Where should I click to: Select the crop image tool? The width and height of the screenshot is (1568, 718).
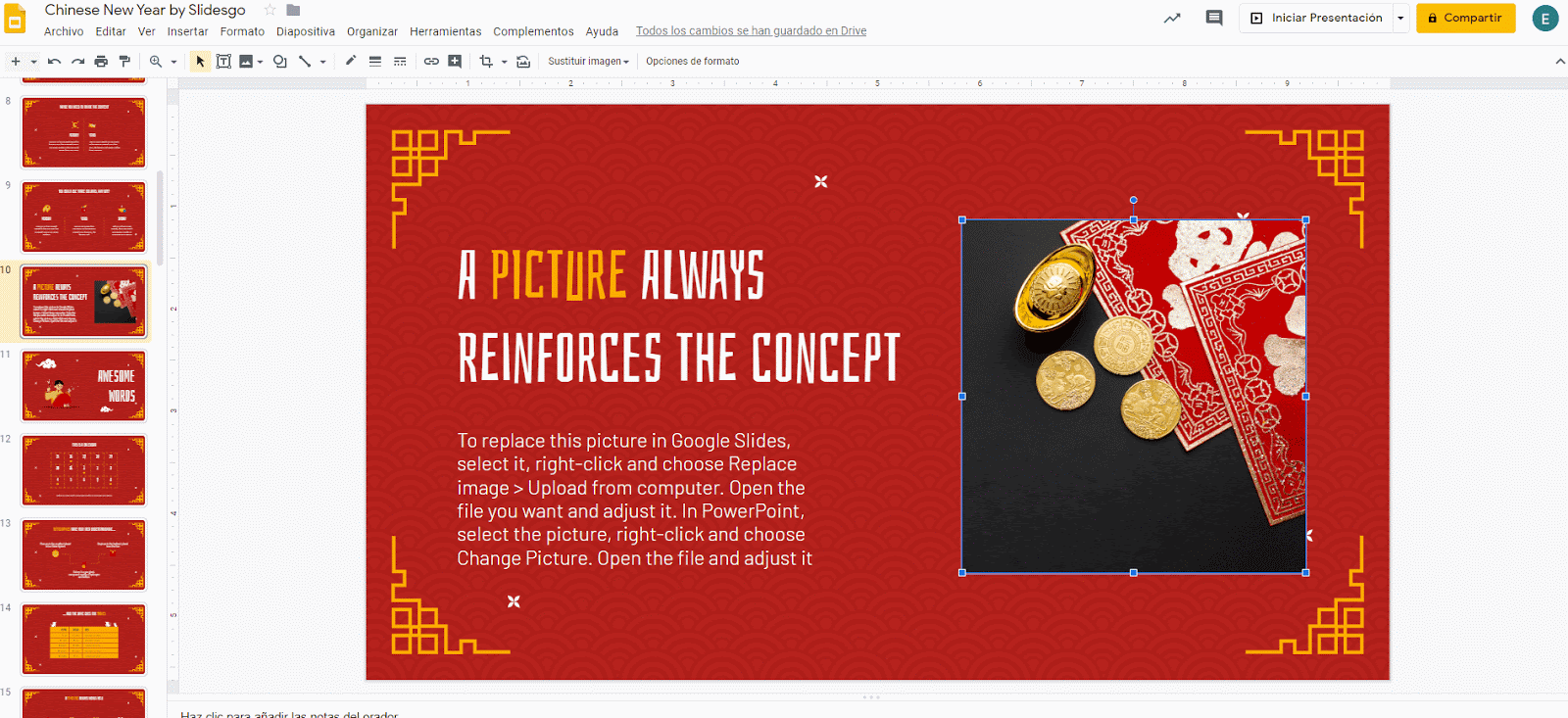pos(486,61)
